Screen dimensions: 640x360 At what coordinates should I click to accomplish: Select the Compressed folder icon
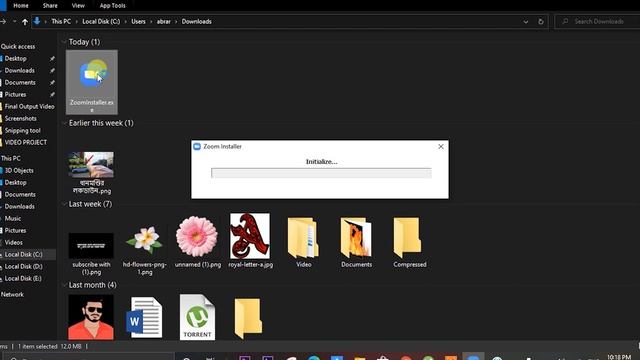408,238
